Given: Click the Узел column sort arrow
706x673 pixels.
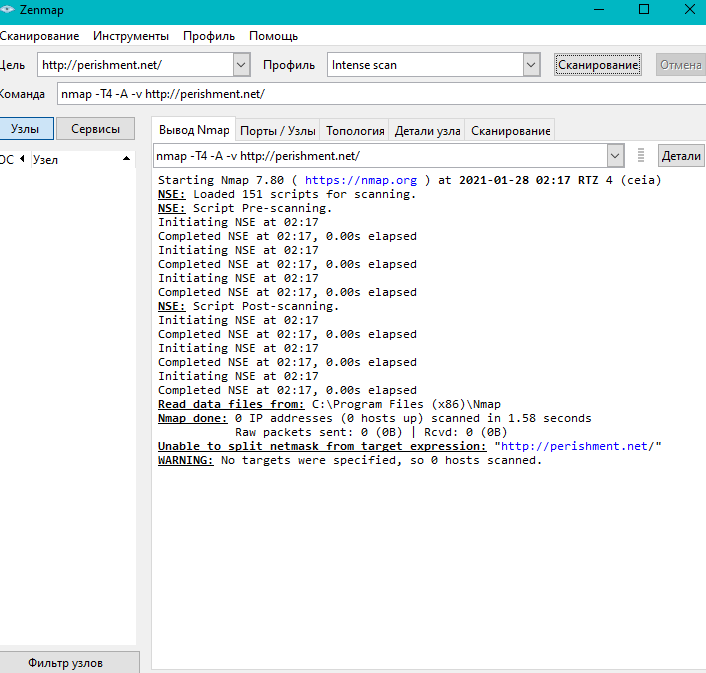Looking at the screenshot, I should [127, 158].
